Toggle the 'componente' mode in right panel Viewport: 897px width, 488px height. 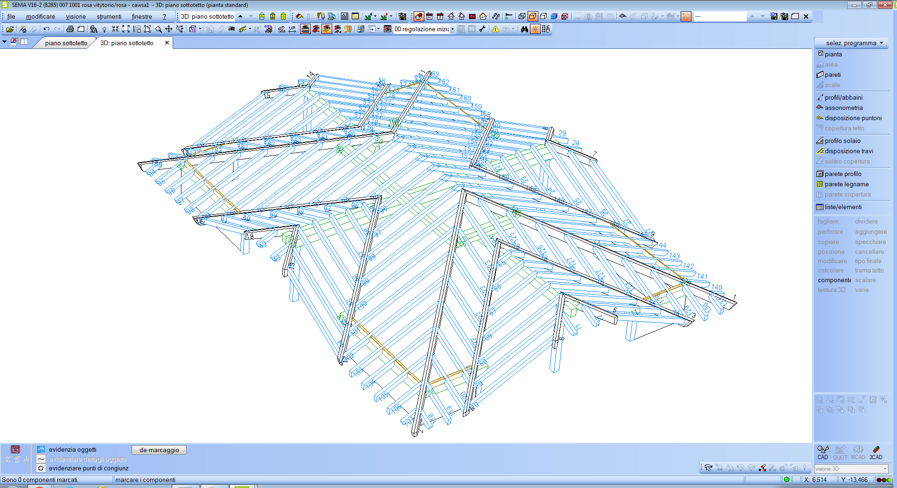[834, 280]
